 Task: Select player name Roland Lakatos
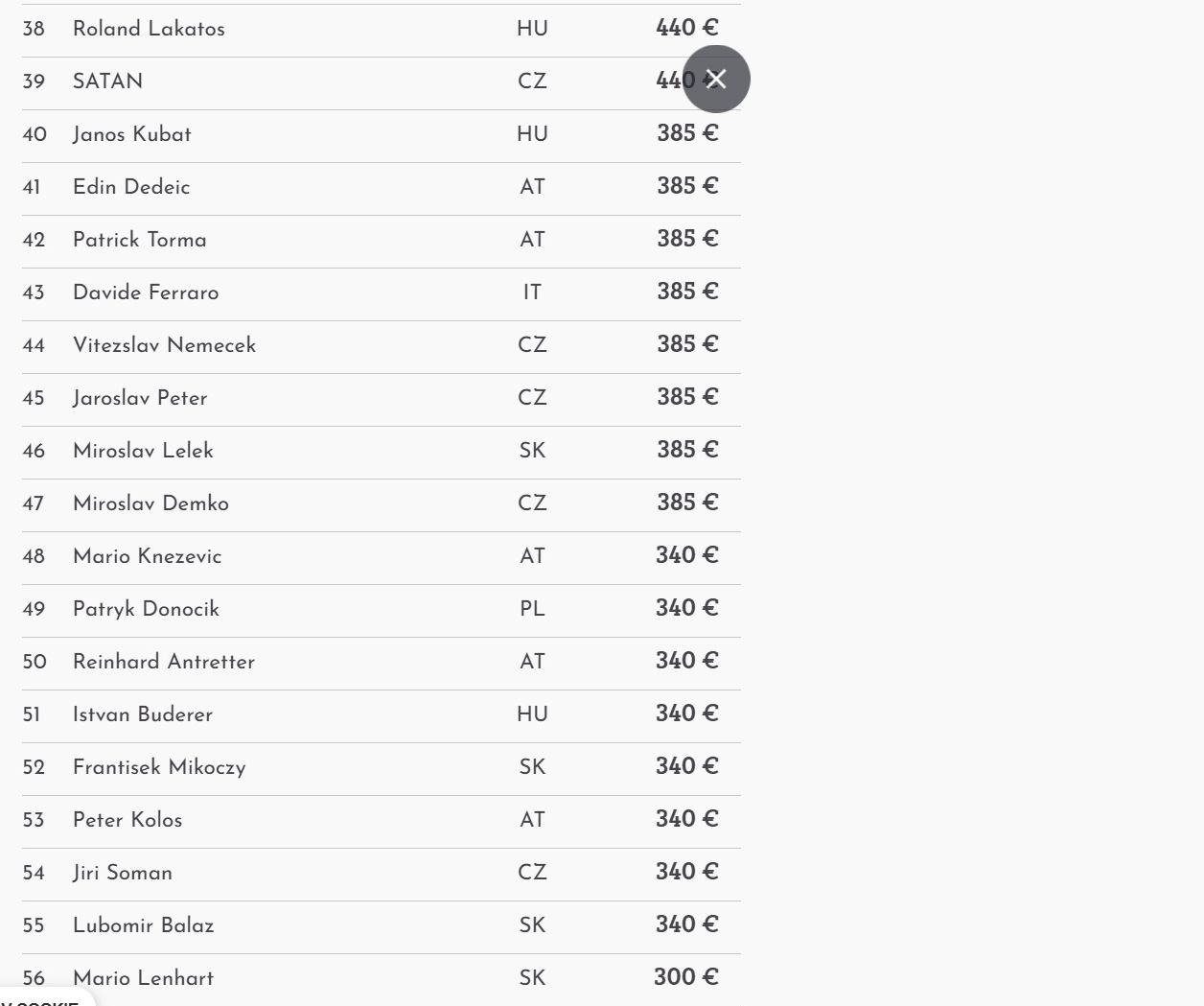(x=149, y=29)
